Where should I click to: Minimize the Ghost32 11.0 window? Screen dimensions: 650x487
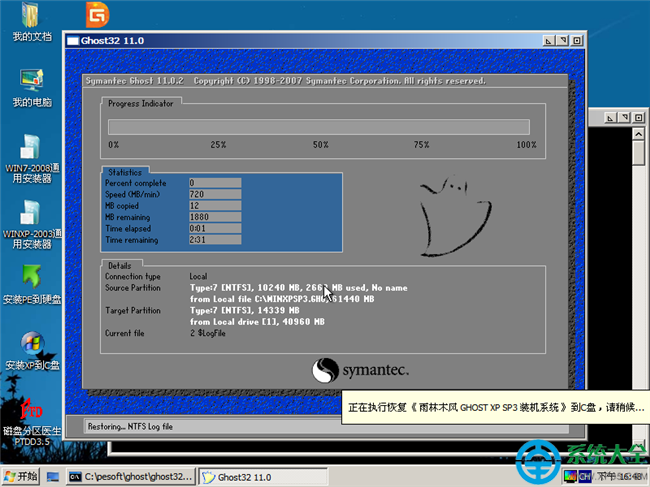tap(548, 41)
